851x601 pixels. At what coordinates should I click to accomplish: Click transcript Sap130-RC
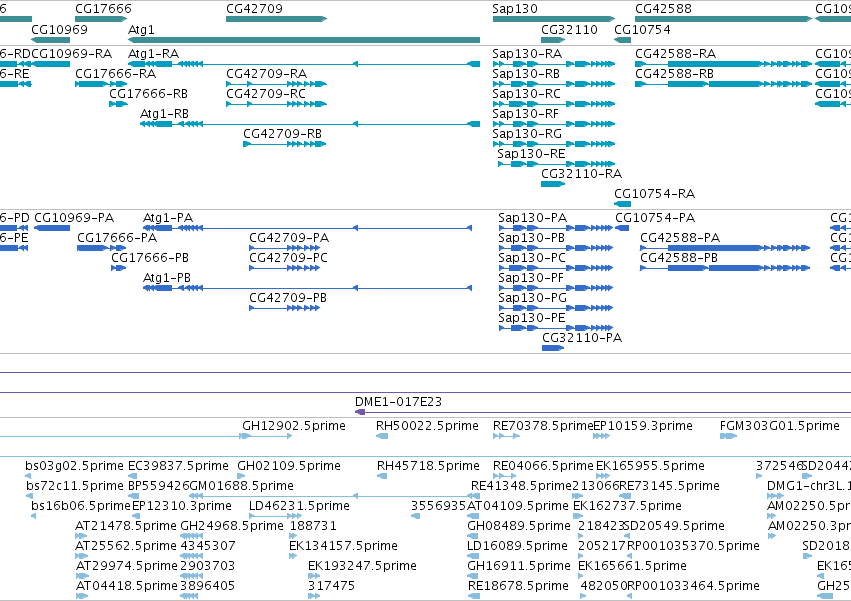click(554, 104)
